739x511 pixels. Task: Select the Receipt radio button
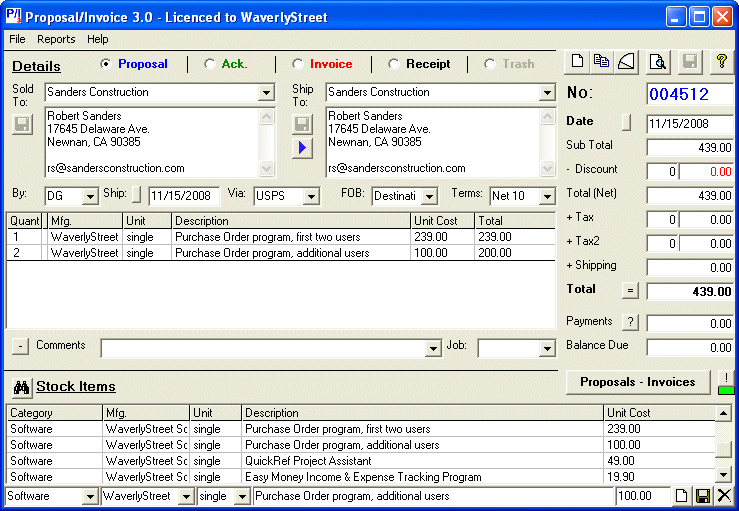coord(393,64)
